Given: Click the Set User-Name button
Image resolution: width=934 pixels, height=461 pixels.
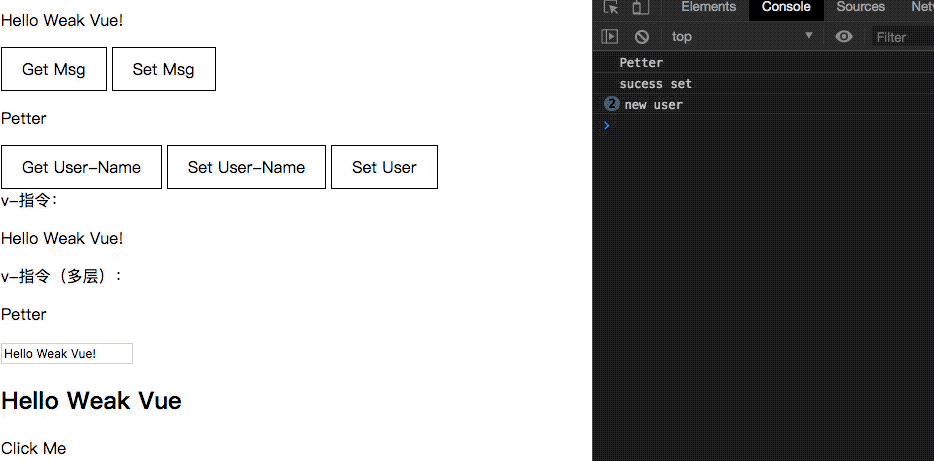Looking at the screenshot, I should pos(247,167).
